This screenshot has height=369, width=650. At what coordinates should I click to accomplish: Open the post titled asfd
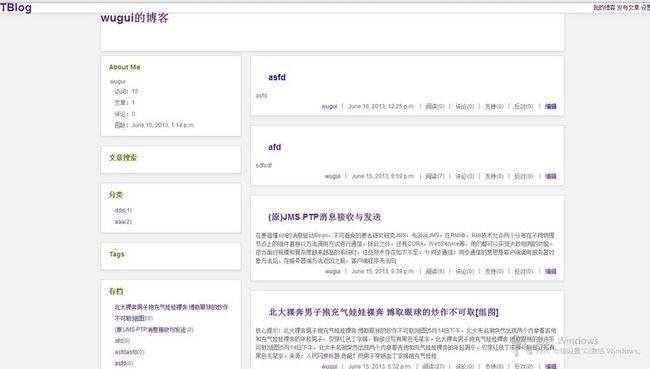(277, 77)
